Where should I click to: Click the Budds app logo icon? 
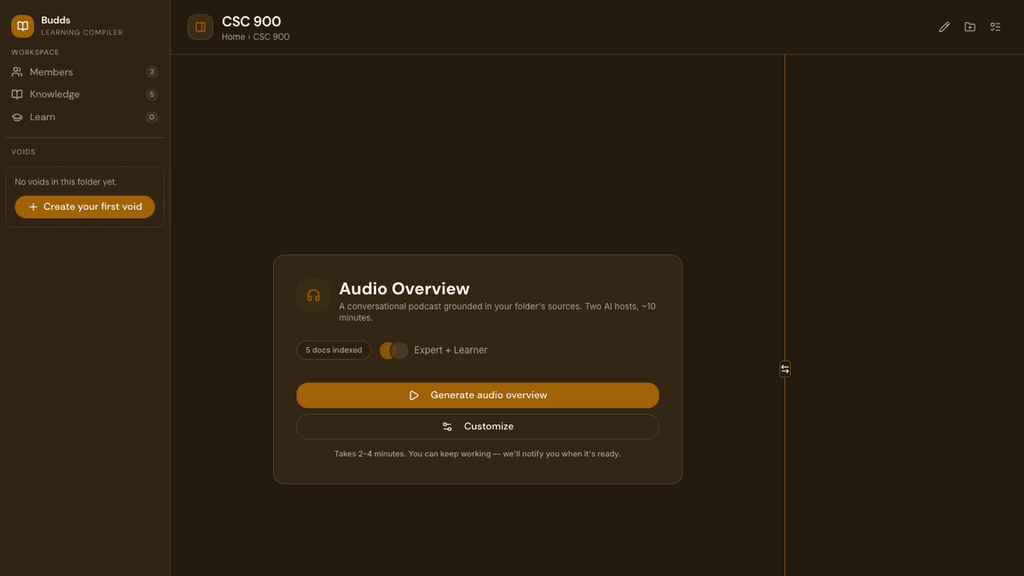coord(22,26)
